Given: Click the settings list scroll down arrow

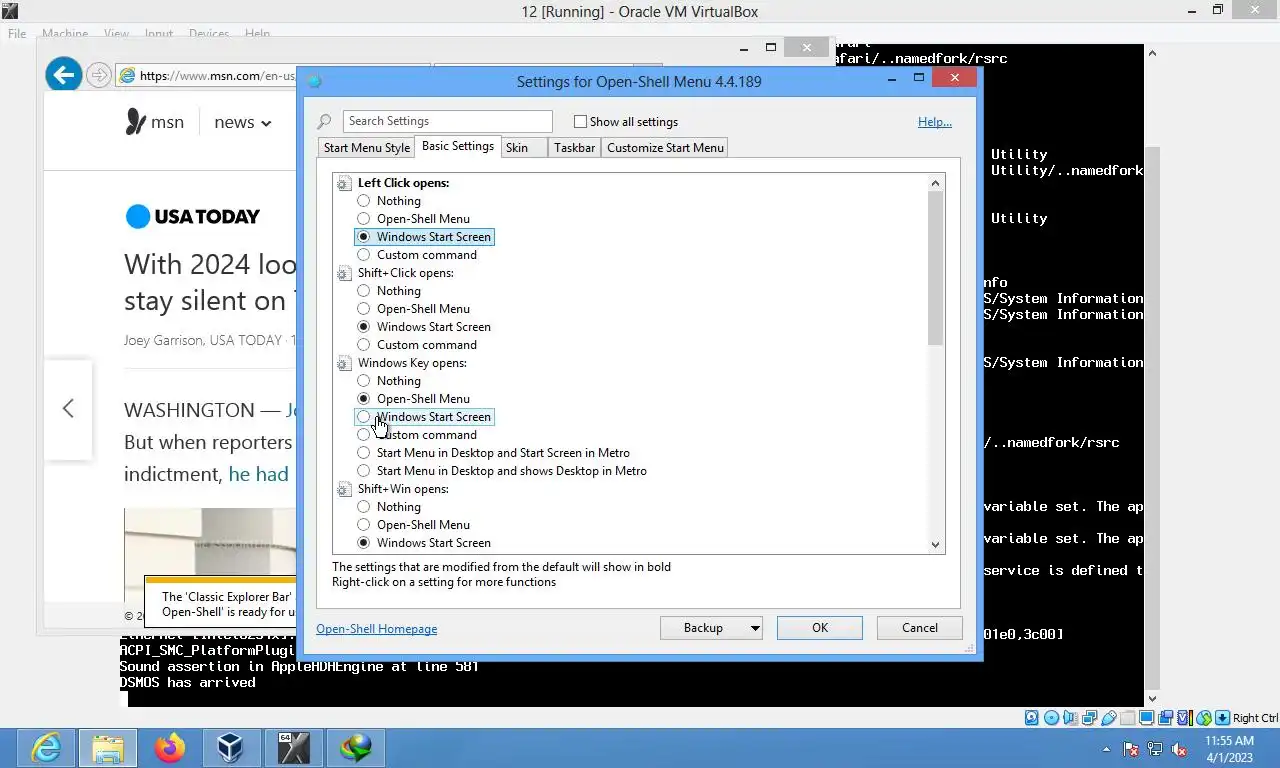Looking at the screenshot, I should [x=936, y=545].
